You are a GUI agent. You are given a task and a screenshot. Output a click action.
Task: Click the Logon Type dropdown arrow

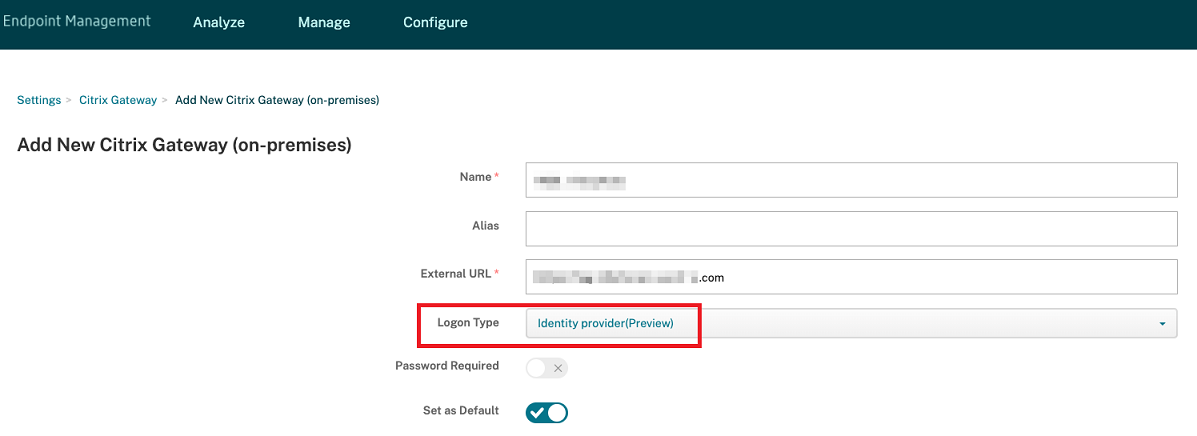pyautogui.click(x=1162, y=324)
